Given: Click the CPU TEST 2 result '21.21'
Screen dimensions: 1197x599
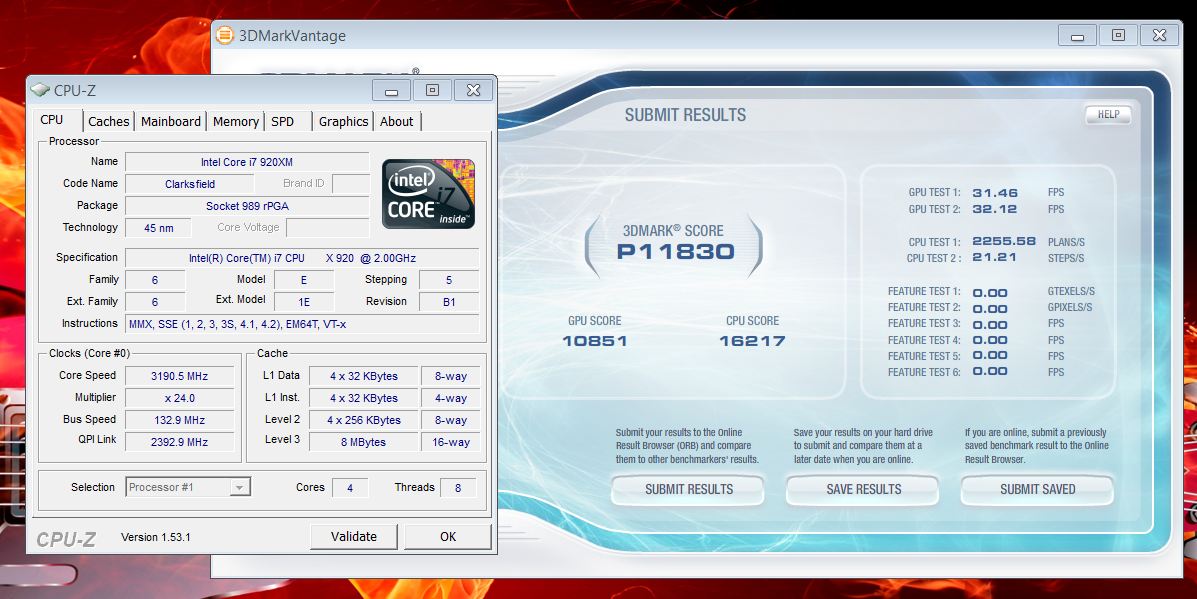Looking at the screenshot, I should (995, 257).
